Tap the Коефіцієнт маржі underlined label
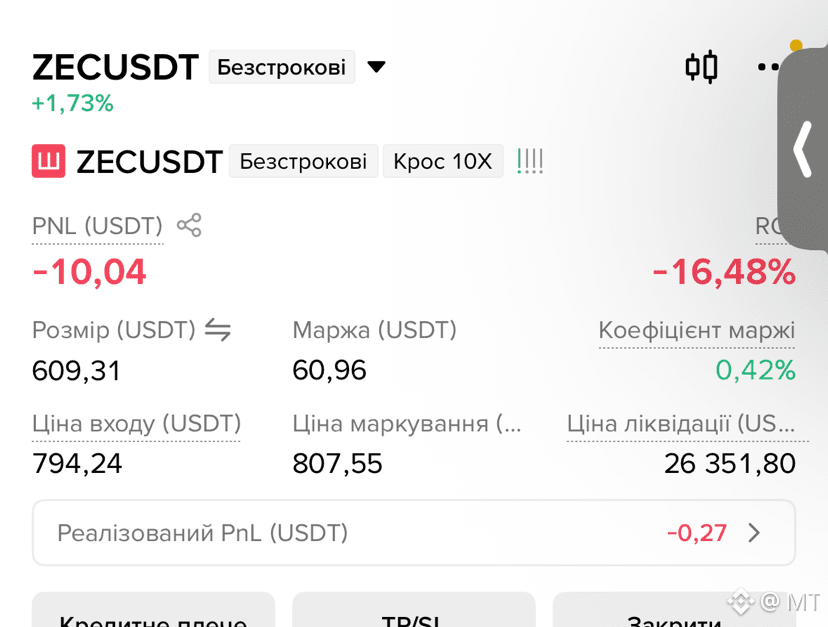The image size is (828, 627). (x=697, y=331)
